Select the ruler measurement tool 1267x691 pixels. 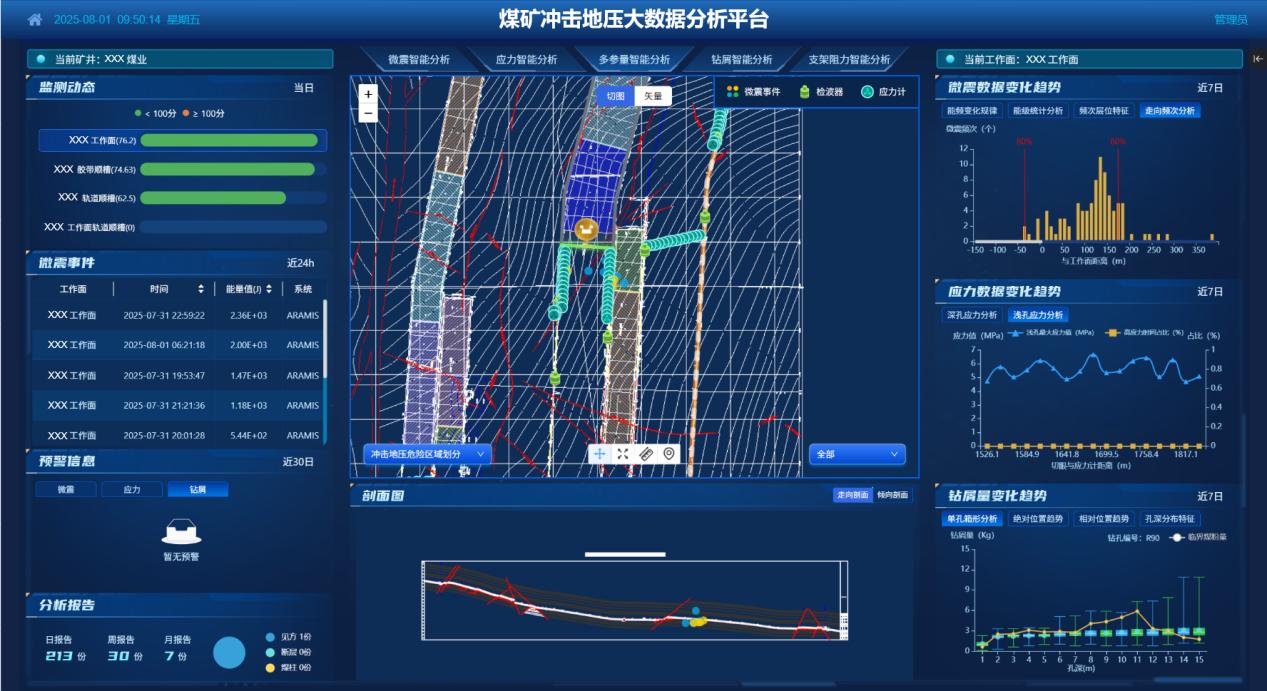(x=646, y=454)
